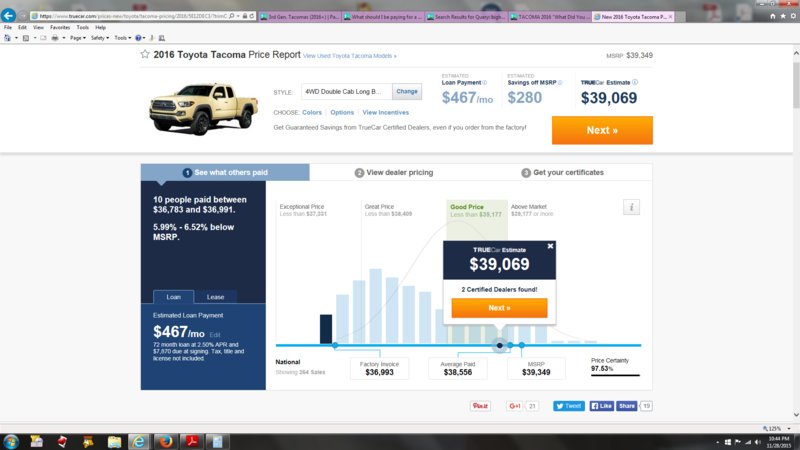
Task: Click the search magnifier in the address bar
Action: point(232,16)
